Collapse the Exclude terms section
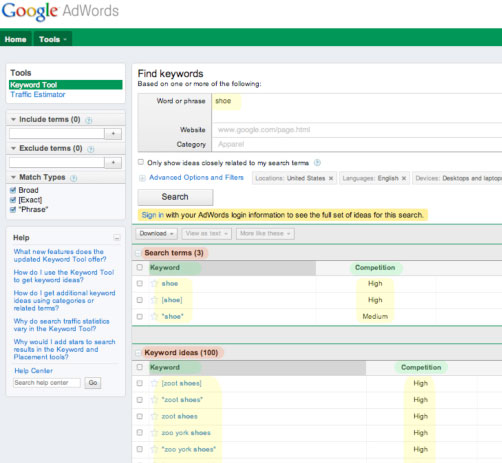Screen dimensions: 502x463 click(x=13, y=148)
